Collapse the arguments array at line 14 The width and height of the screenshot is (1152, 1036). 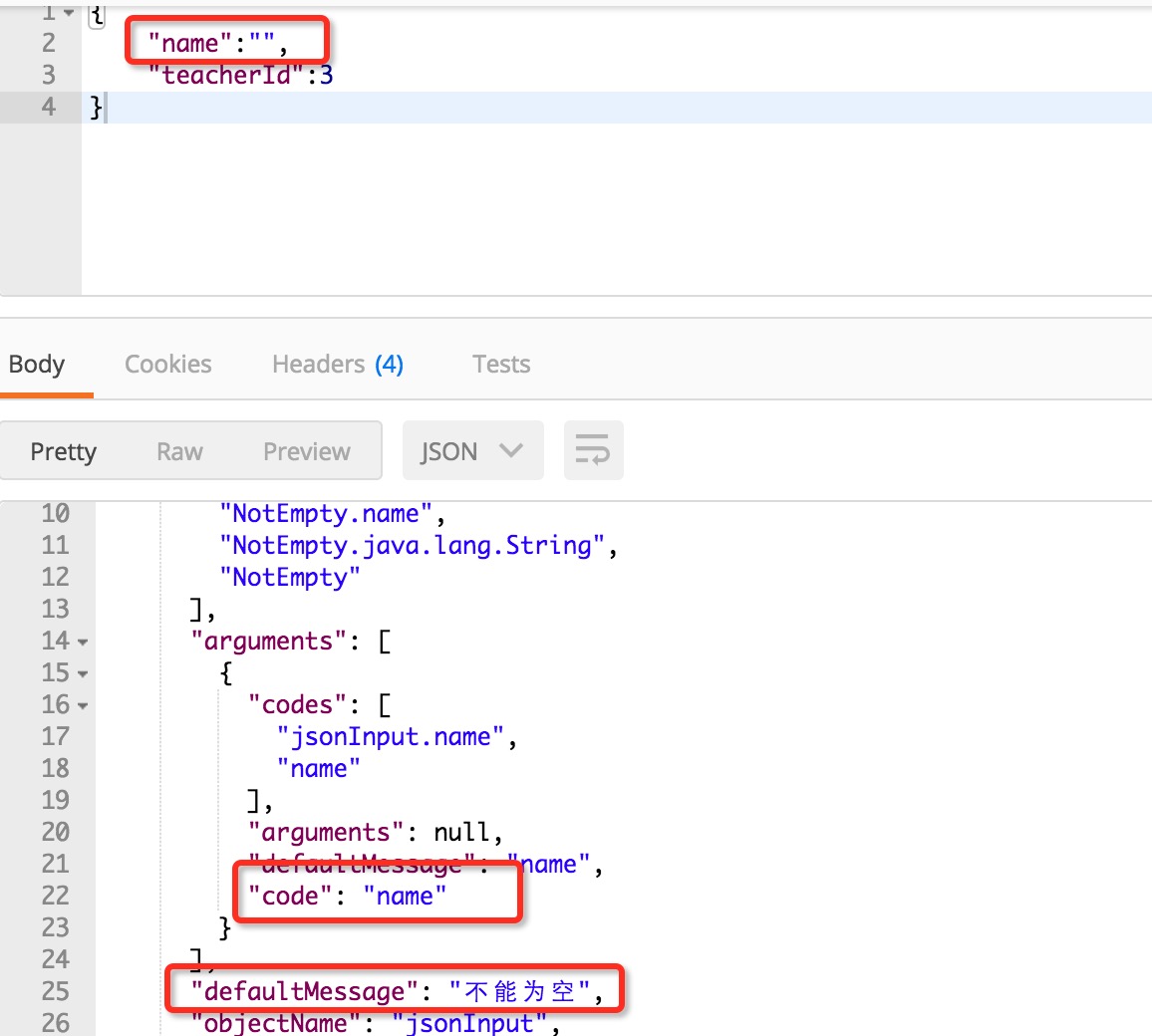tap(83, 643)
